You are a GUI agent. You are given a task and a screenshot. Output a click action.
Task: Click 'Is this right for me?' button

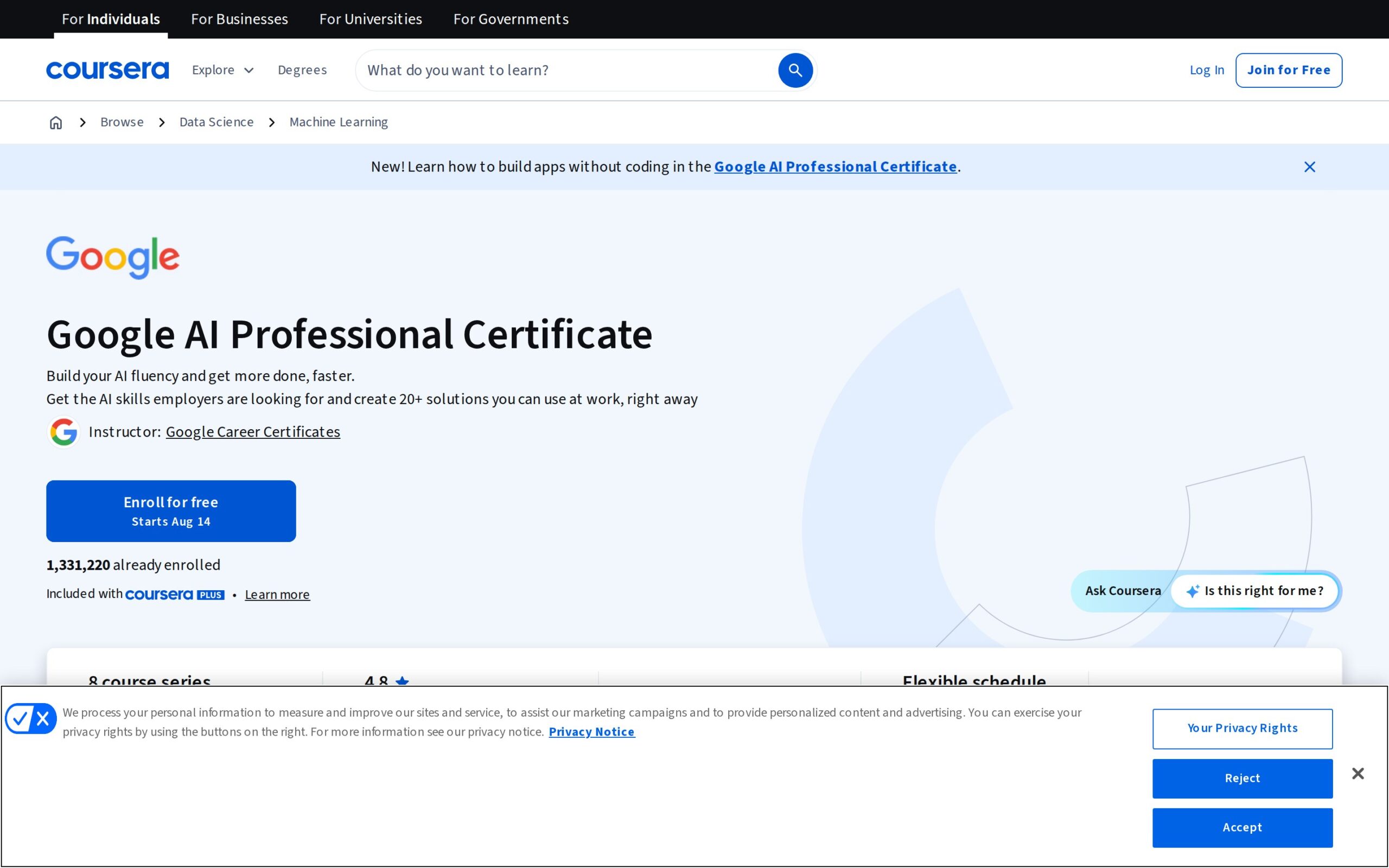pyautogui.click(x=1254, y=591)
